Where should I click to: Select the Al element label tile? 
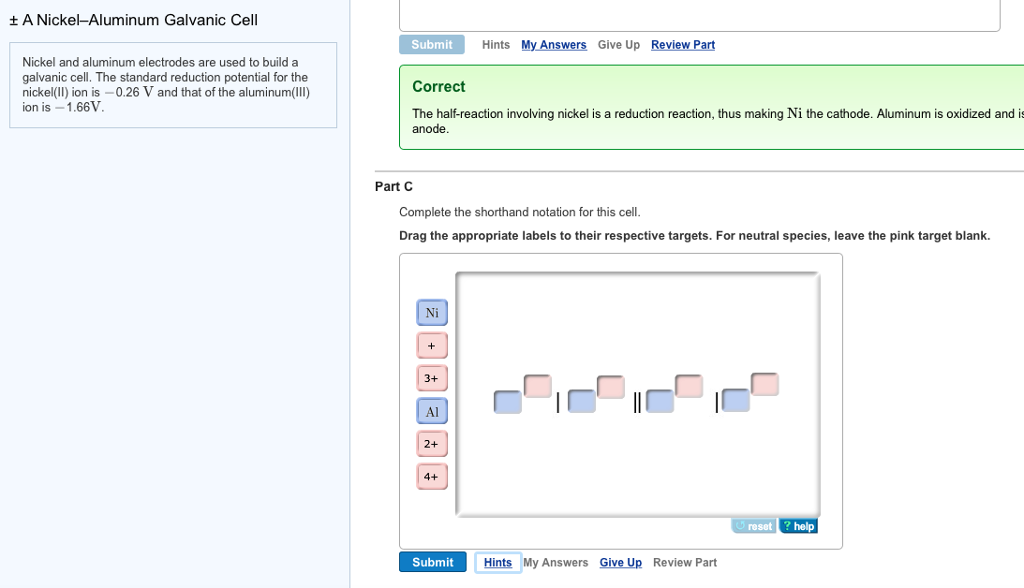point(432,411)
